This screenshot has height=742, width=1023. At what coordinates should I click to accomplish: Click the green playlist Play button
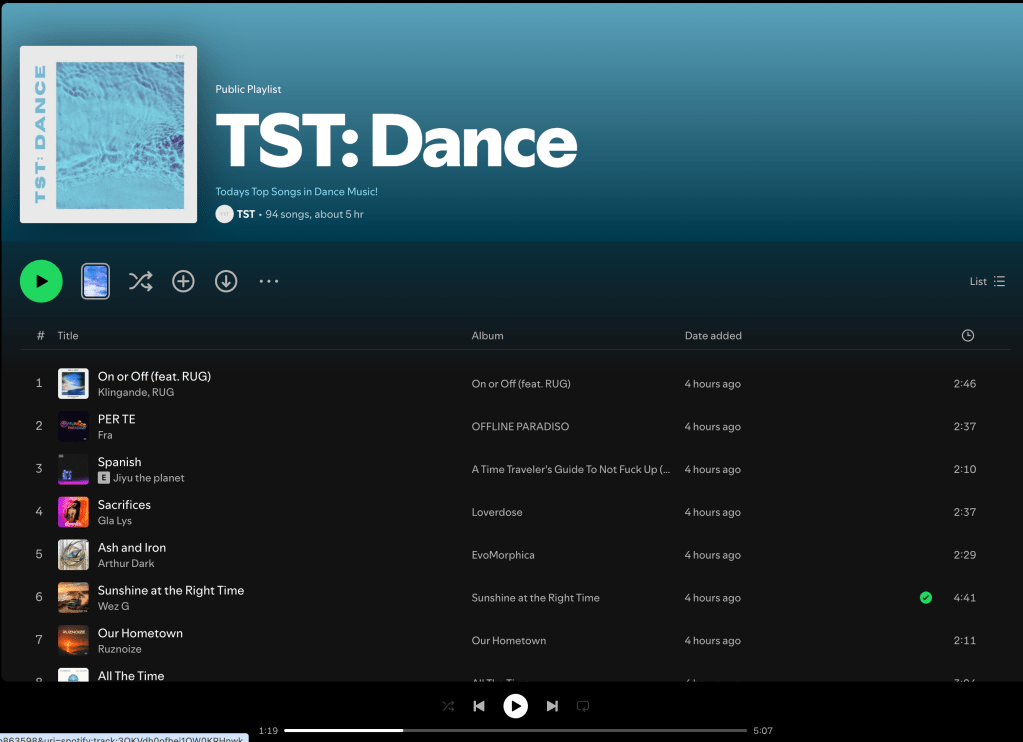41,281
